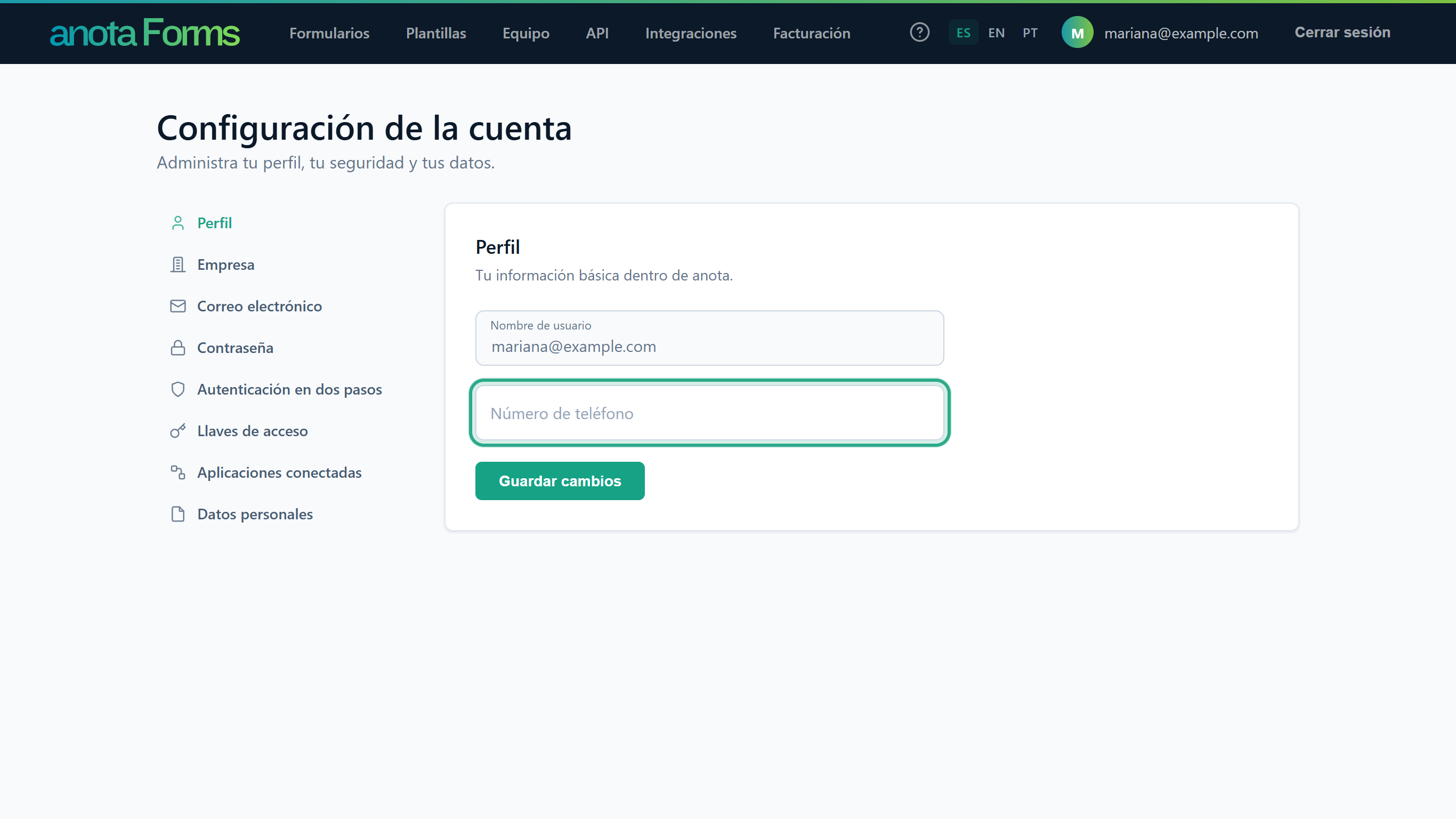Click the Perfil person icon in sidebar
Screen dimensions: 1456x819
coord(177,223)
